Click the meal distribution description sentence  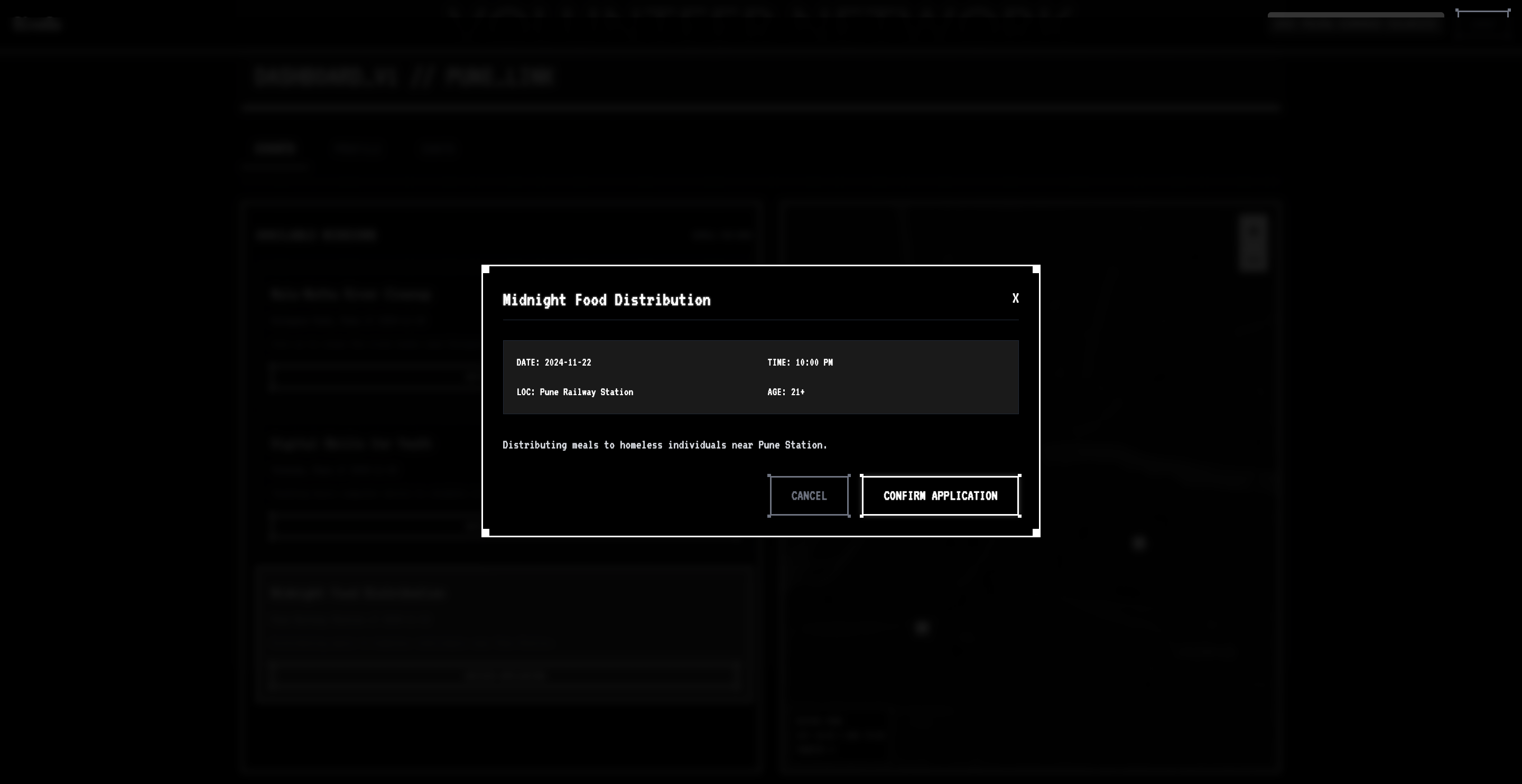[x=665, y=445]
